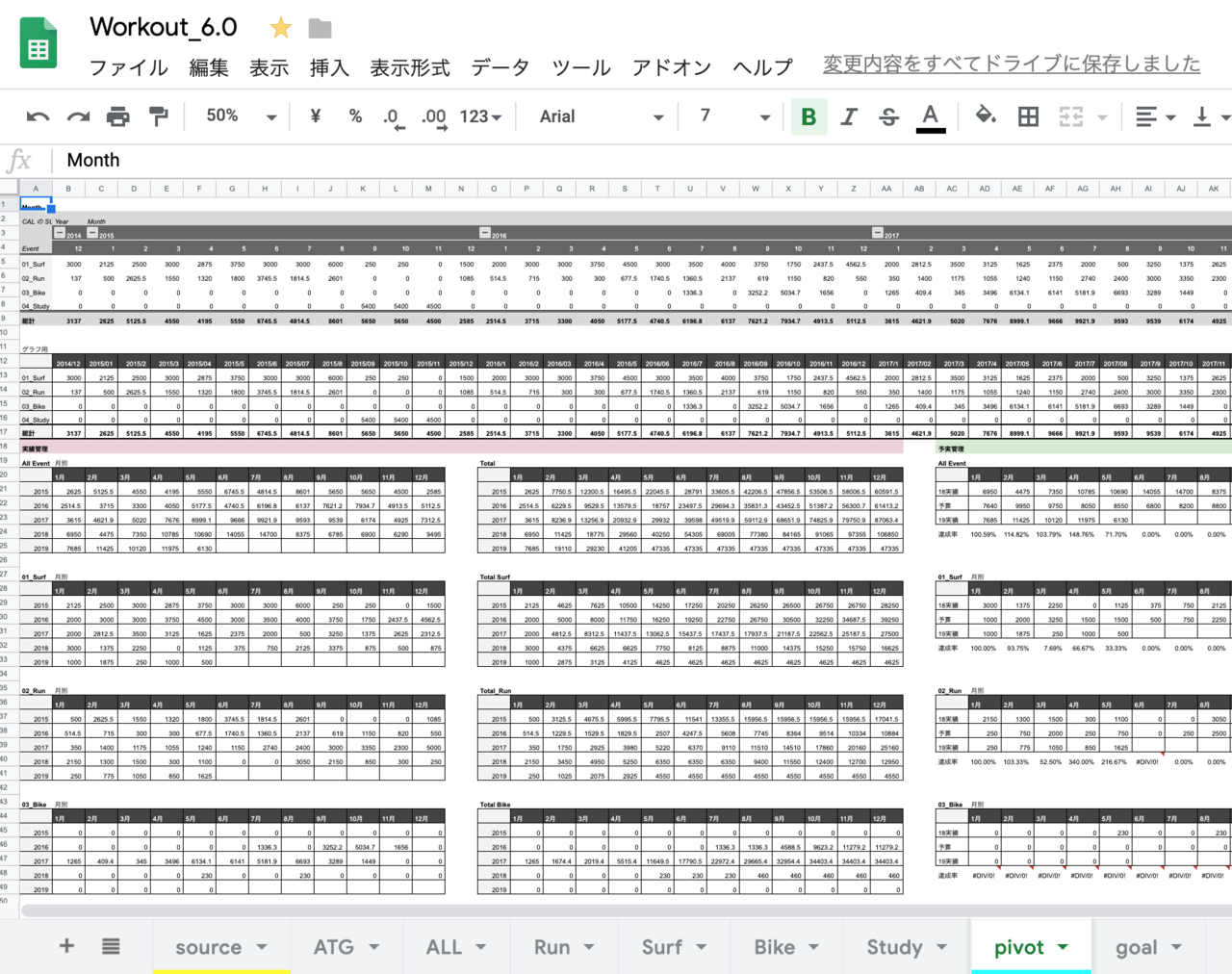This screenshot has width=1232, height=974.
Task: Open the アドオン menu
Action: point(672,67)
